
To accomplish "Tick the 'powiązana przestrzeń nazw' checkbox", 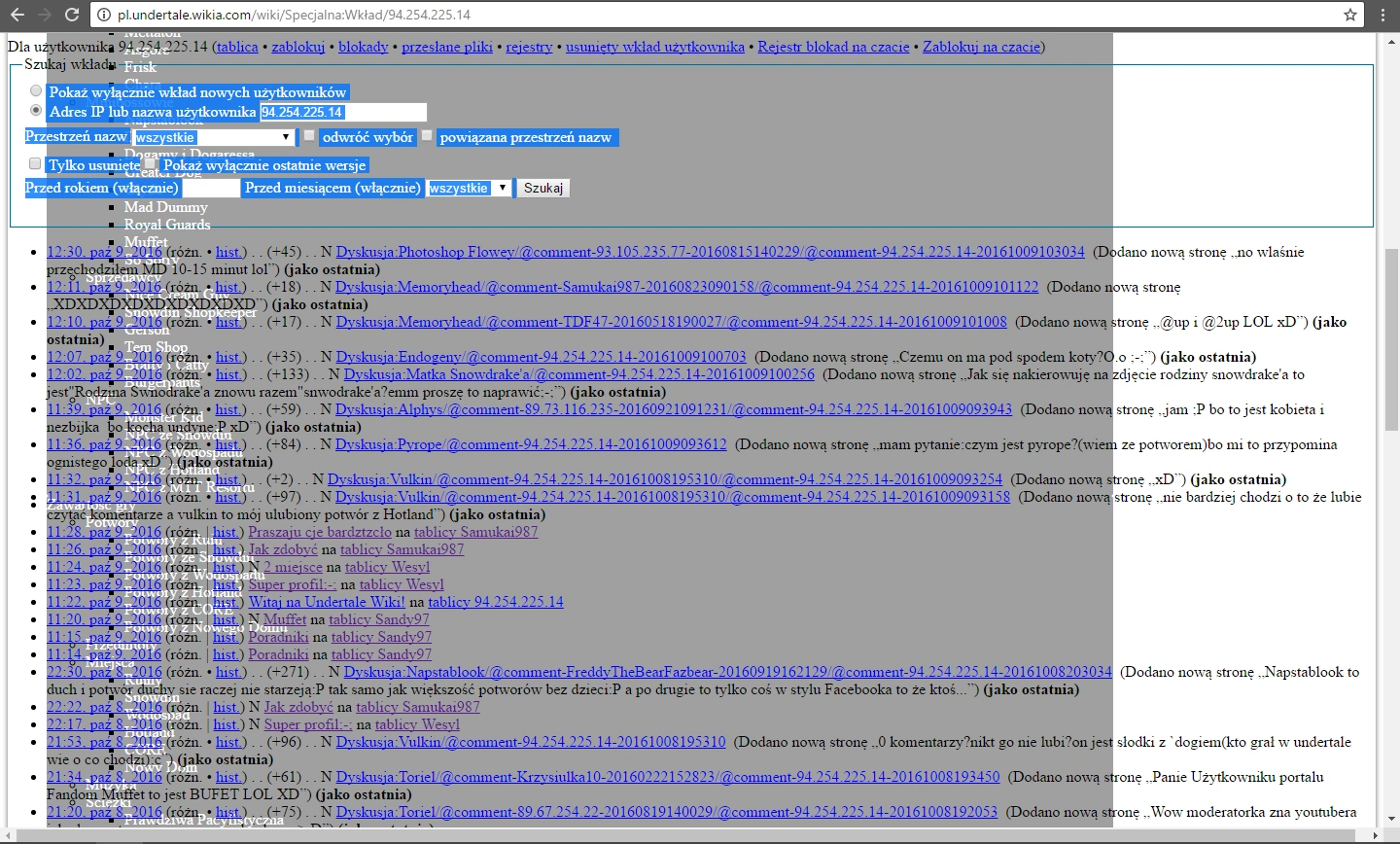I will (x=427, y=136).
